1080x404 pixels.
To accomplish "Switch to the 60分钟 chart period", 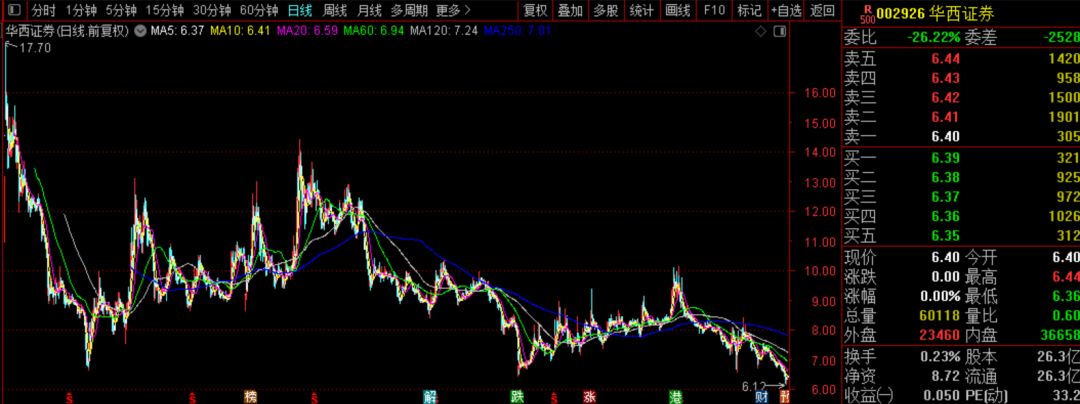I will pos(259,10).
